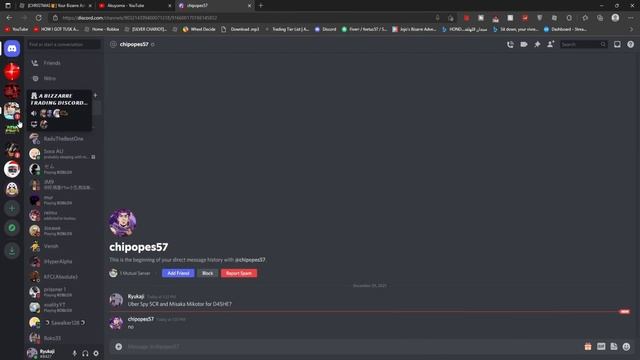This screenshot has width=640, height=360.
Task: Open DM with Roko33
Action: (x=64, y=338)
